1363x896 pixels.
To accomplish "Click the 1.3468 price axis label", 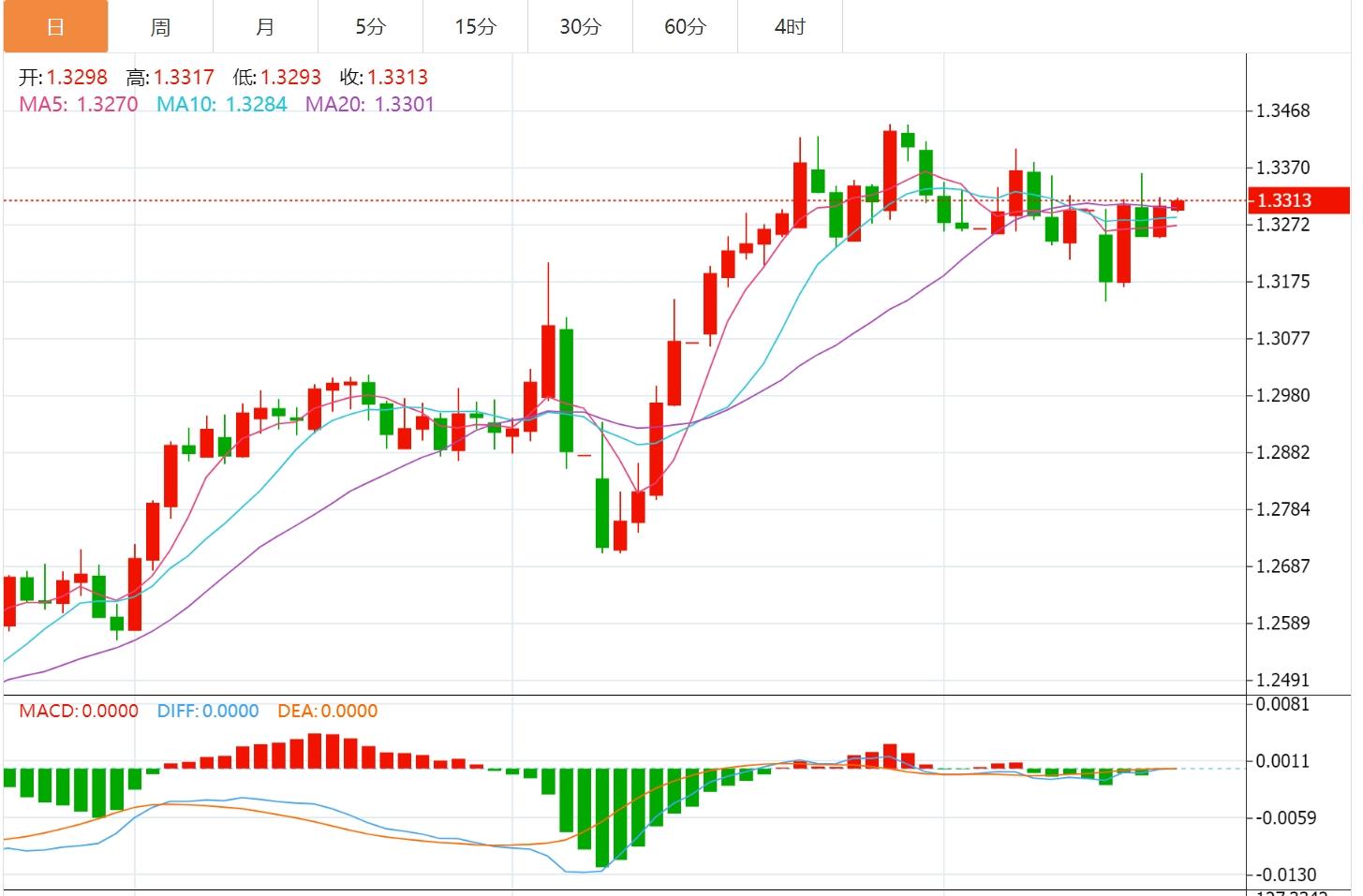I will (1282, 111).
